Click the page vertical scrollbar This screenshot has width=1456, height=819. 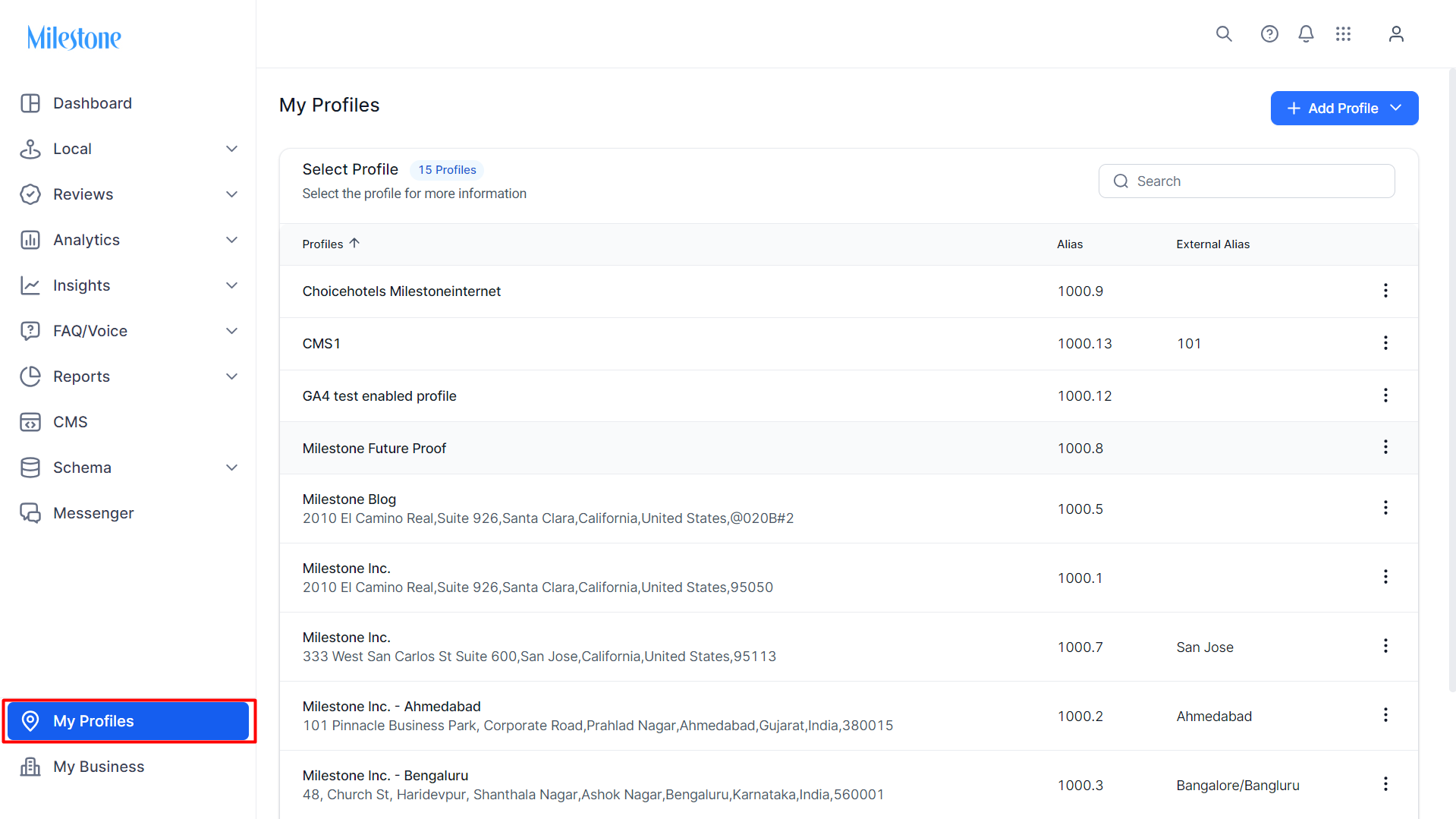[x=1451, y=380]
